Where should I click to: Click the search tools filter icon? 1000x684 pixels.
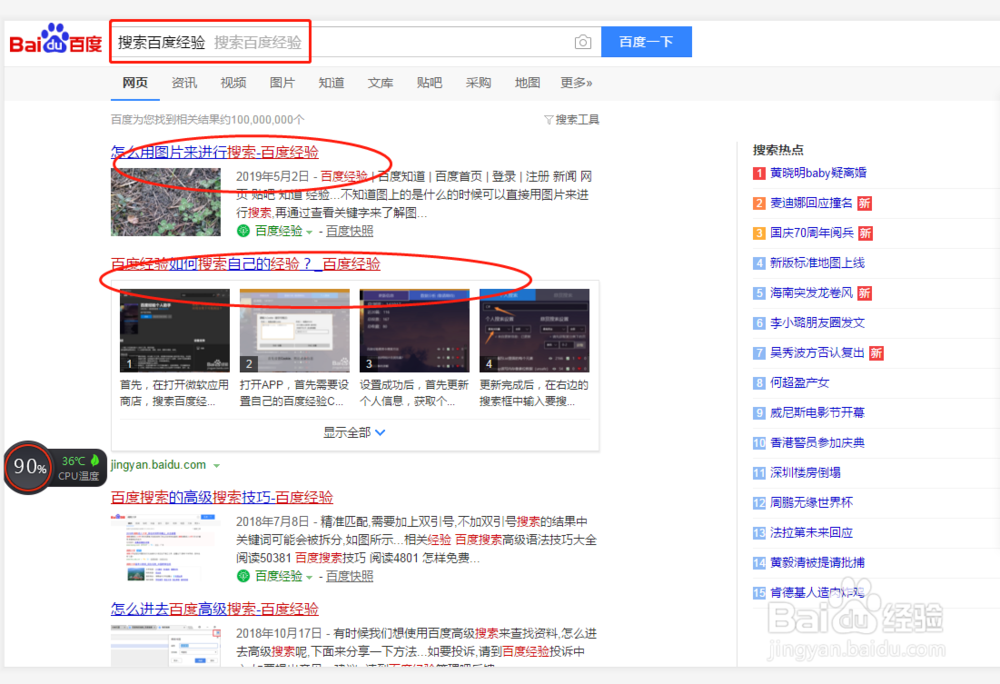548,120
